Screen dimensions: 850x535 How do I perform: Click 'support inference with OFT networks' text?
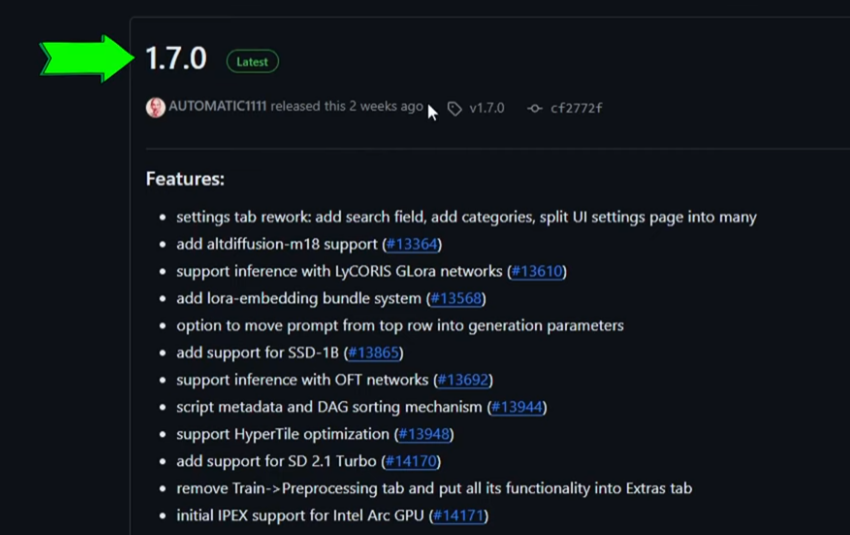pyautogui.click(x=302, y=380)
